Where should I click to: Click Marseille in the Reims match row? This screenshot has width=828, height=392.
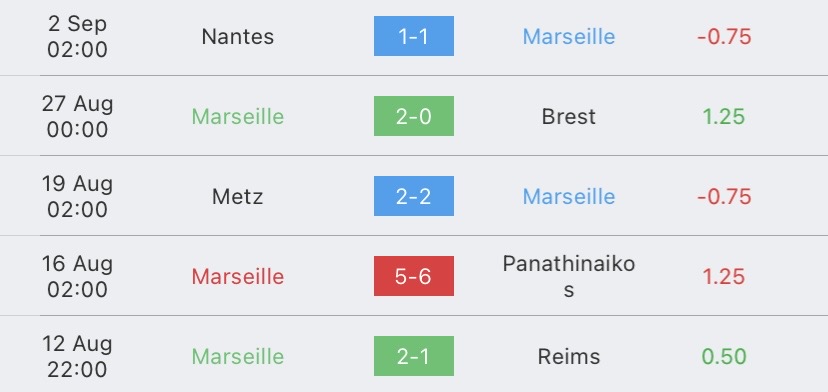(x=238, y=357)
